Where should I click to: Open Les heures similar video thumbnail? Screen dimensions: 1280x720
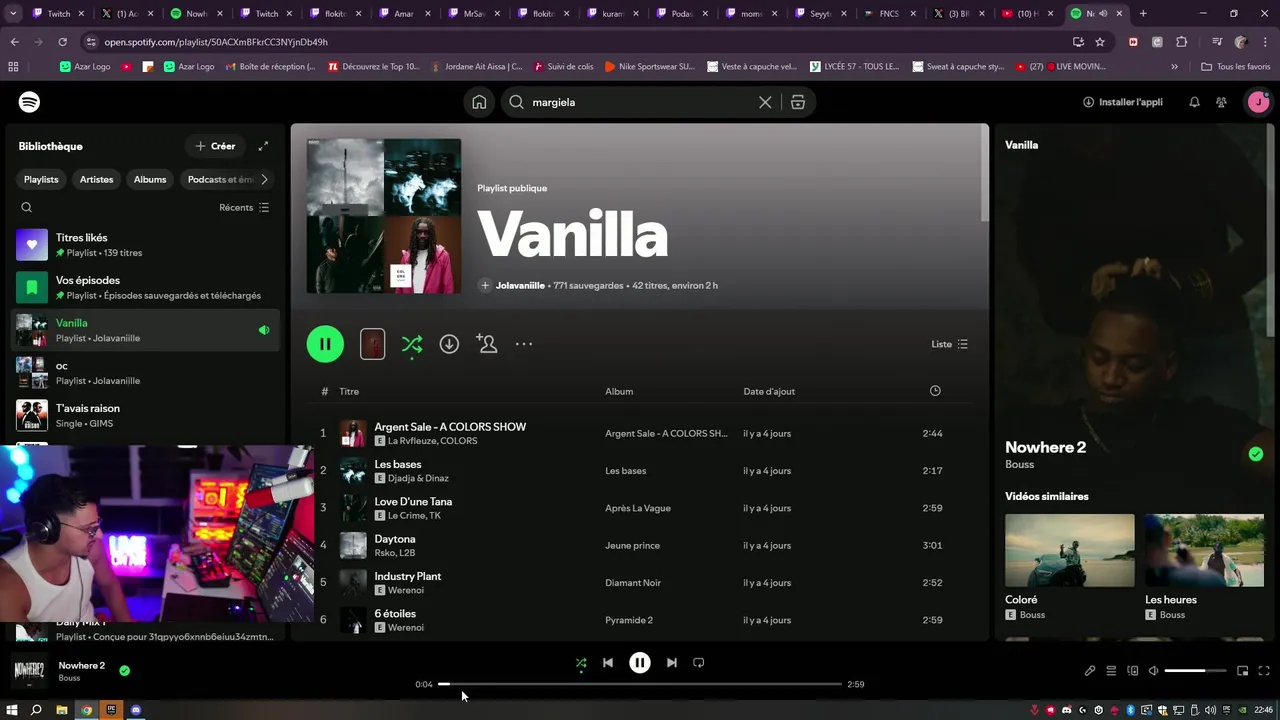click(1205, 550)
